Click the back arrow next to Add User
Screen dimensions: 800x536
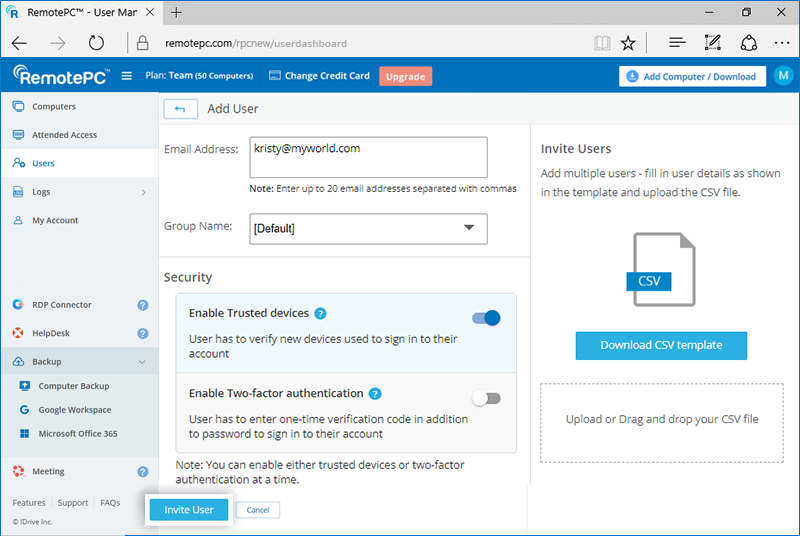tap(180, 109)
